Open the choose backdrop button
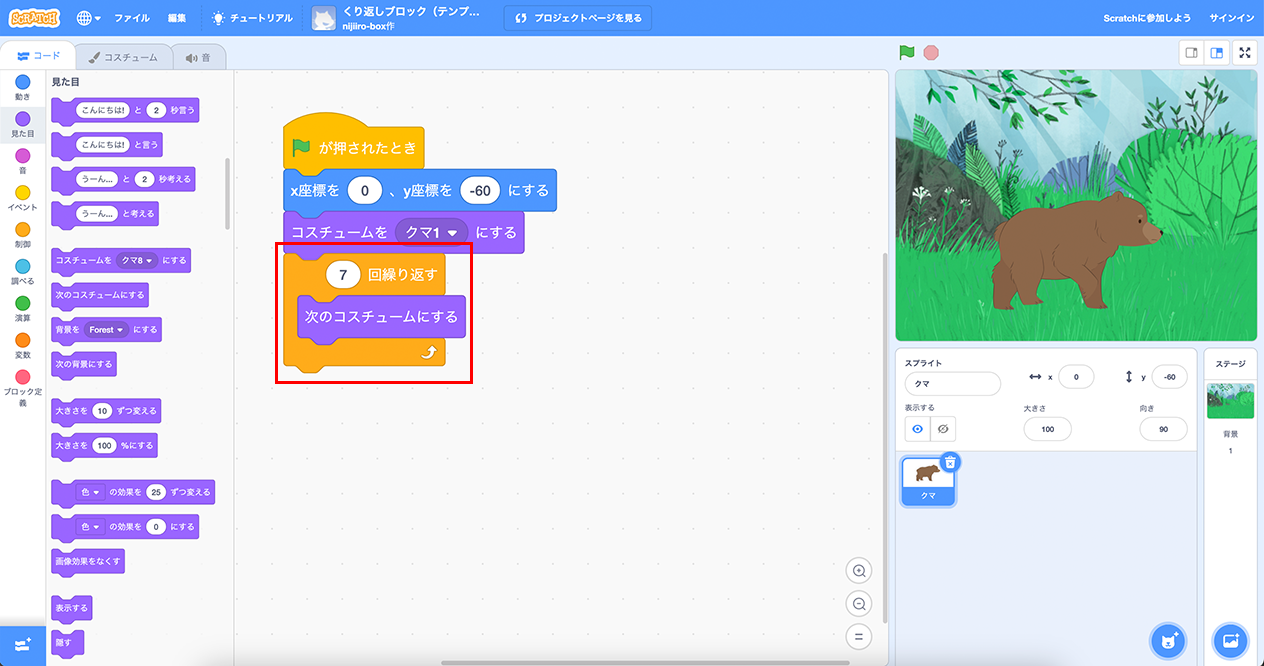This screenshot has width=1264, height=666. (1230, 640)
